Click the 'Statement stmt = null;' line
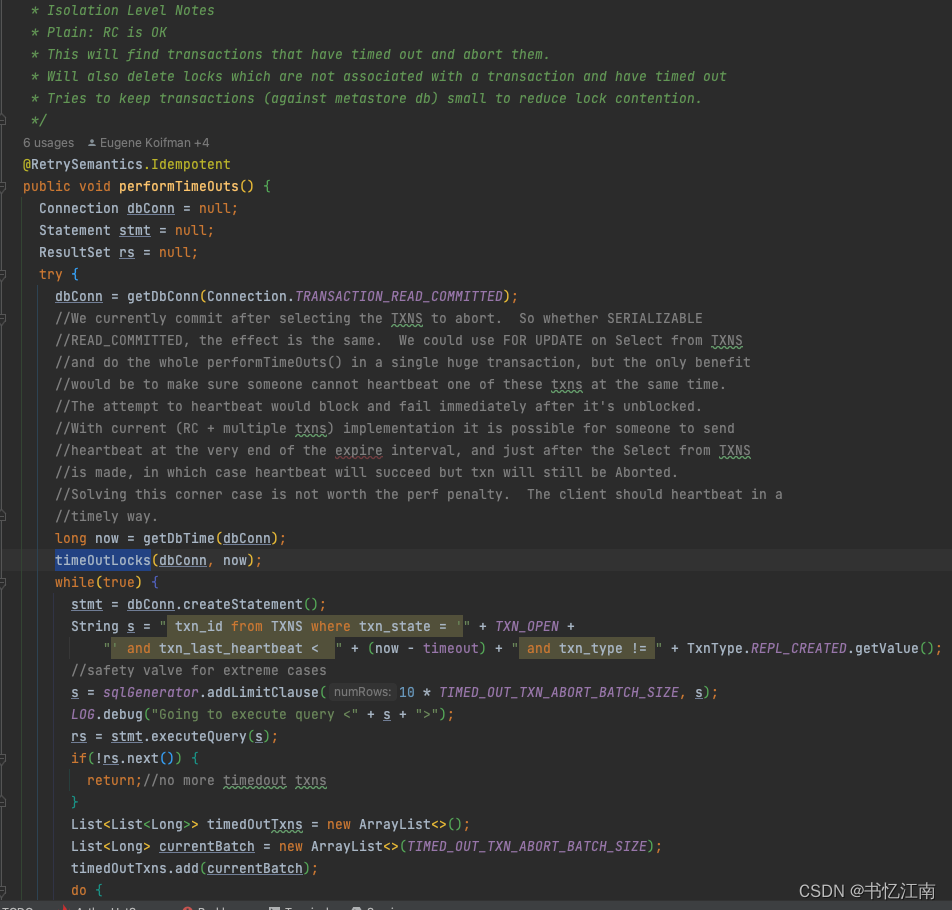 click(x=126, y=231)
